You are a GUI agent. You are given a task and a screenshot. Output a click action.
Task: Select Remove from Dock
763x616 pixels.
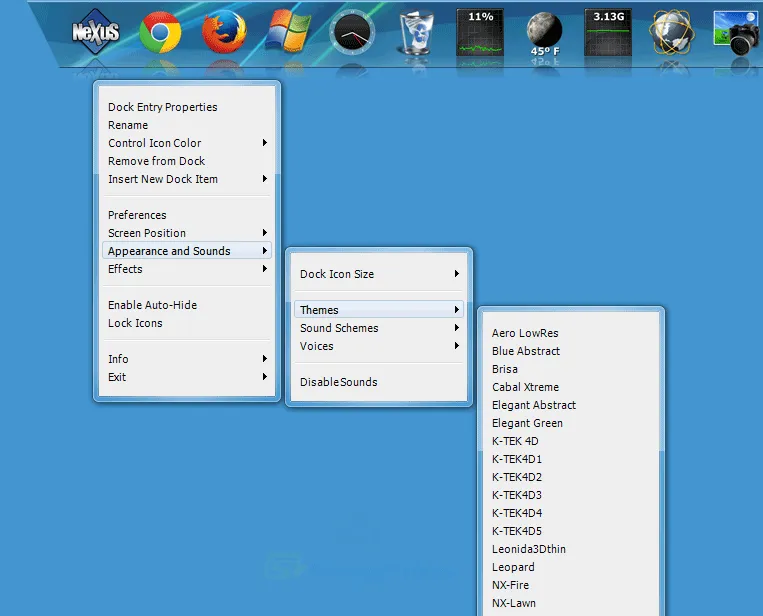(x=187, y=161)
